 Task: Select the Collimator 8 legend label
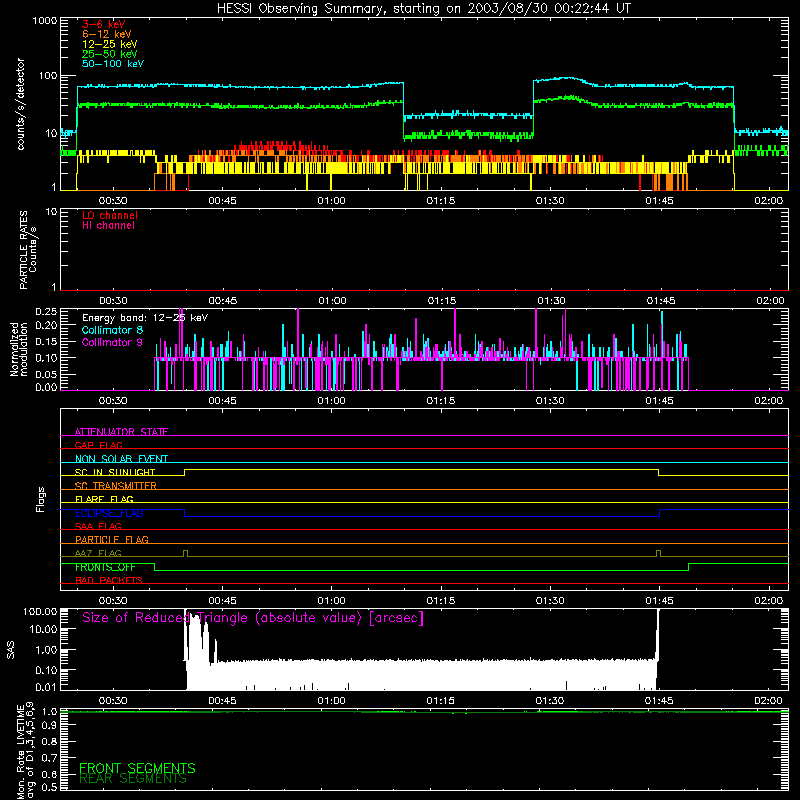coord(112,330)
